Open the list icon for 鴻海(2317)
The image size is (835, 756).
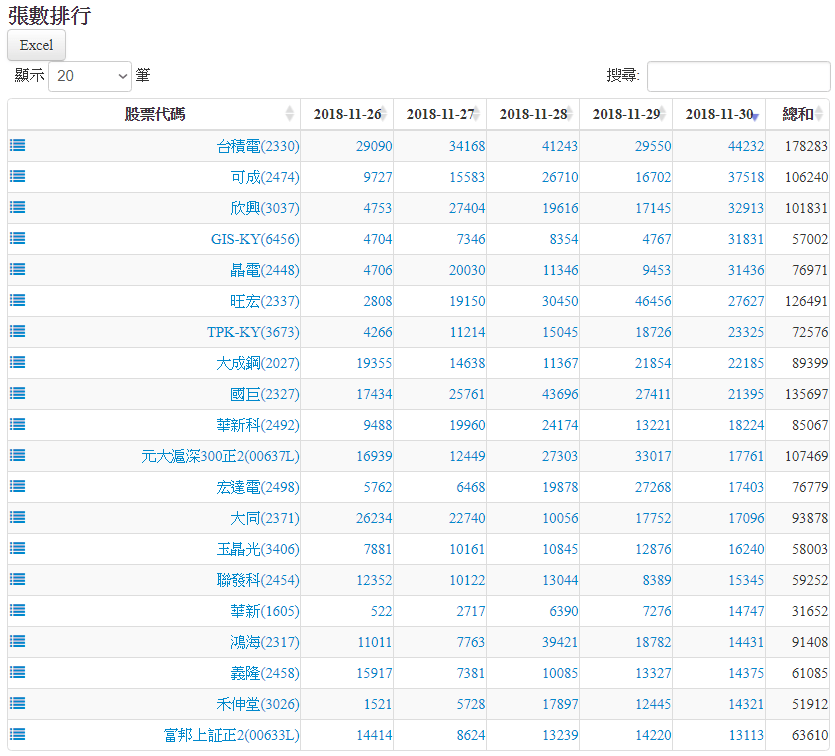tap(18, 641)
